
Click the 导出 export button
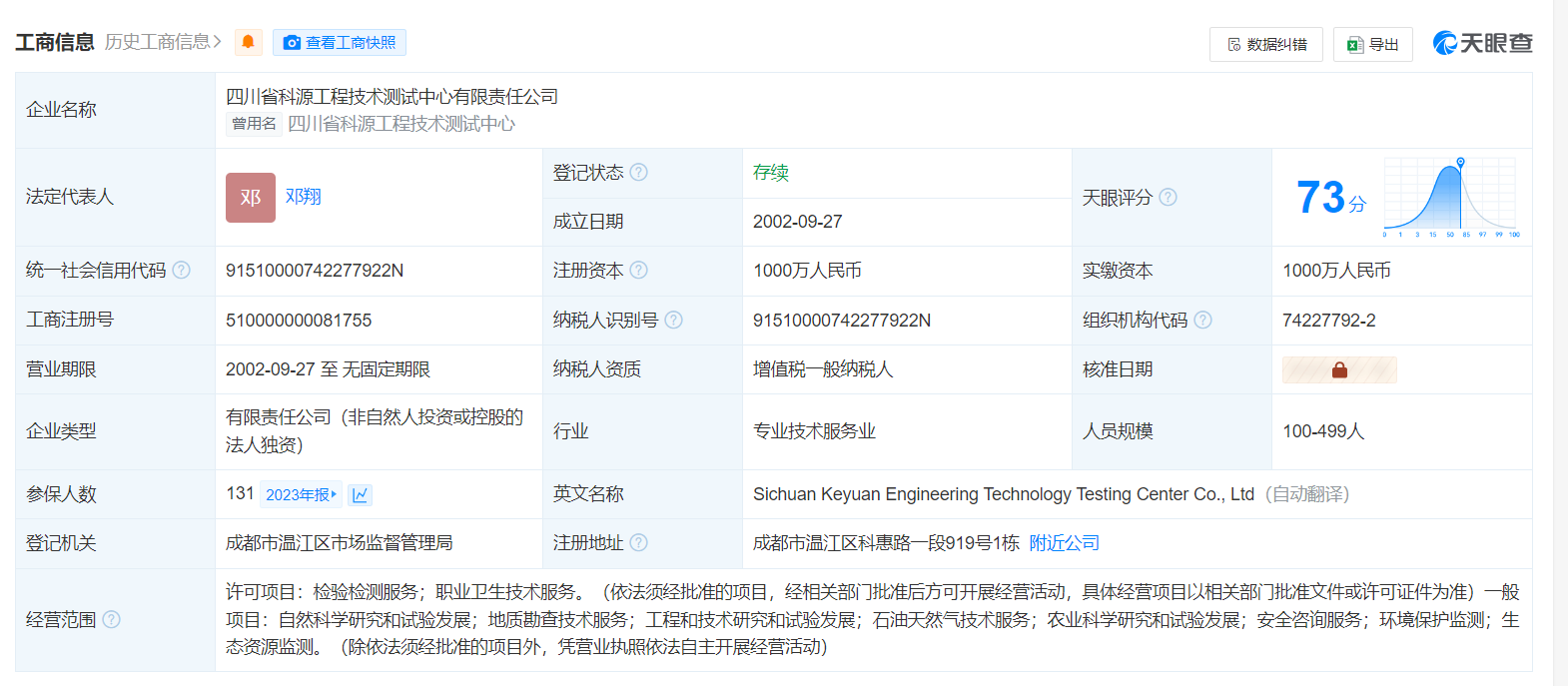pyautogui.click(x=1373, y=44)
